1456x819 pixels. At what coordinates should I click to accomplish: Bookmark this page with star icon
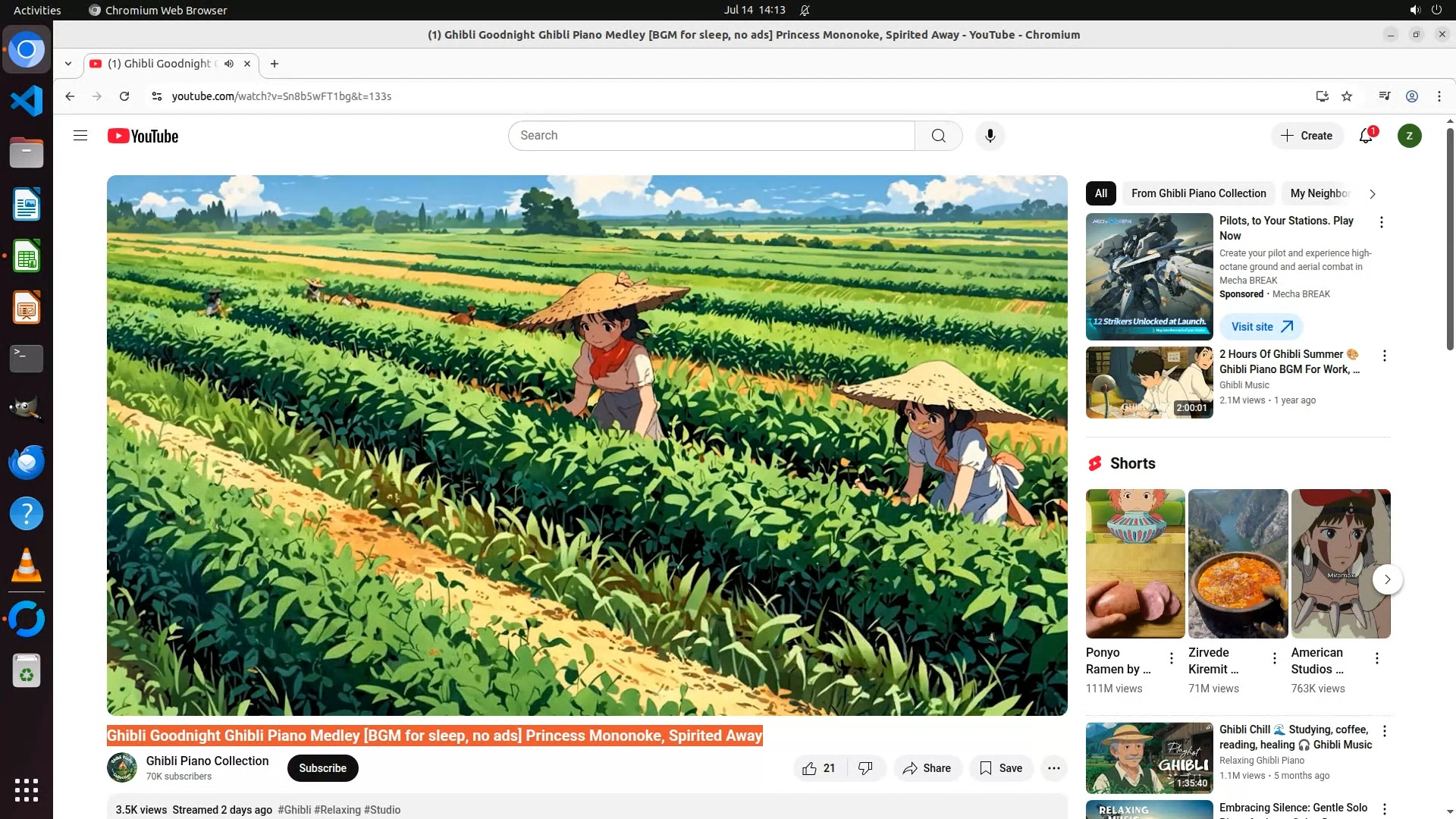point(1347,96)
